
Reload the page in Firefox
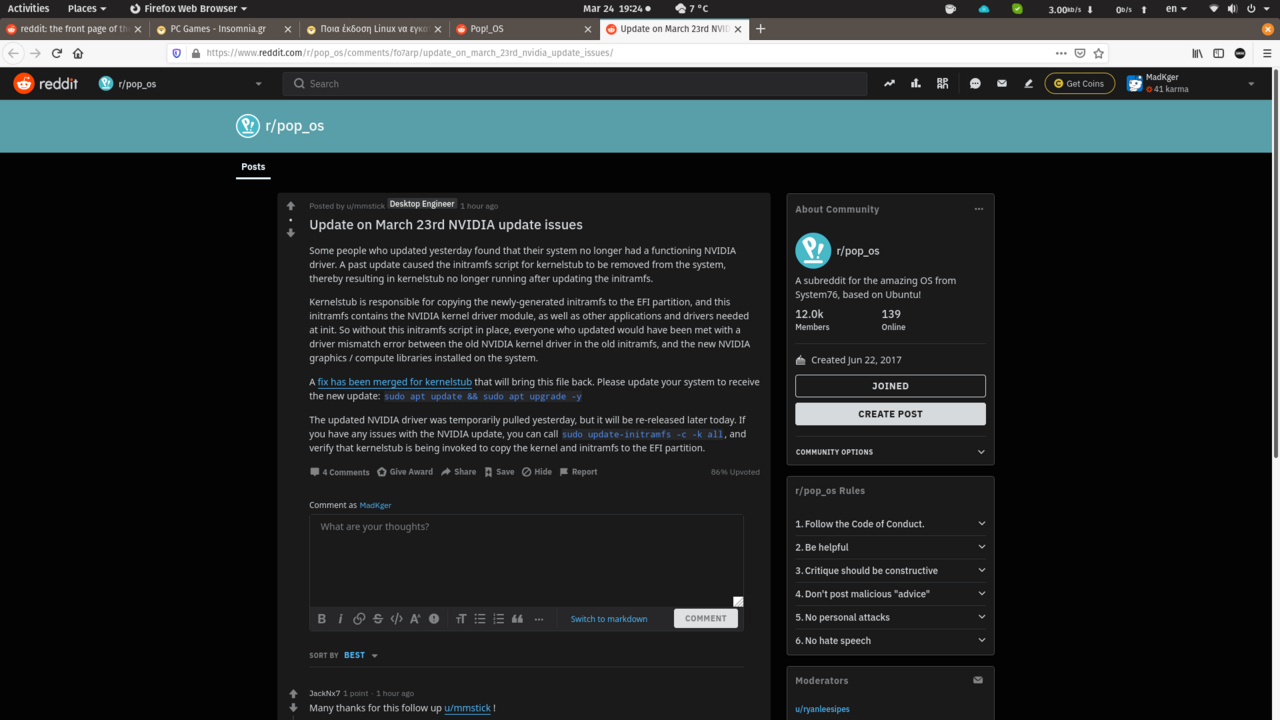coord(57,53)
